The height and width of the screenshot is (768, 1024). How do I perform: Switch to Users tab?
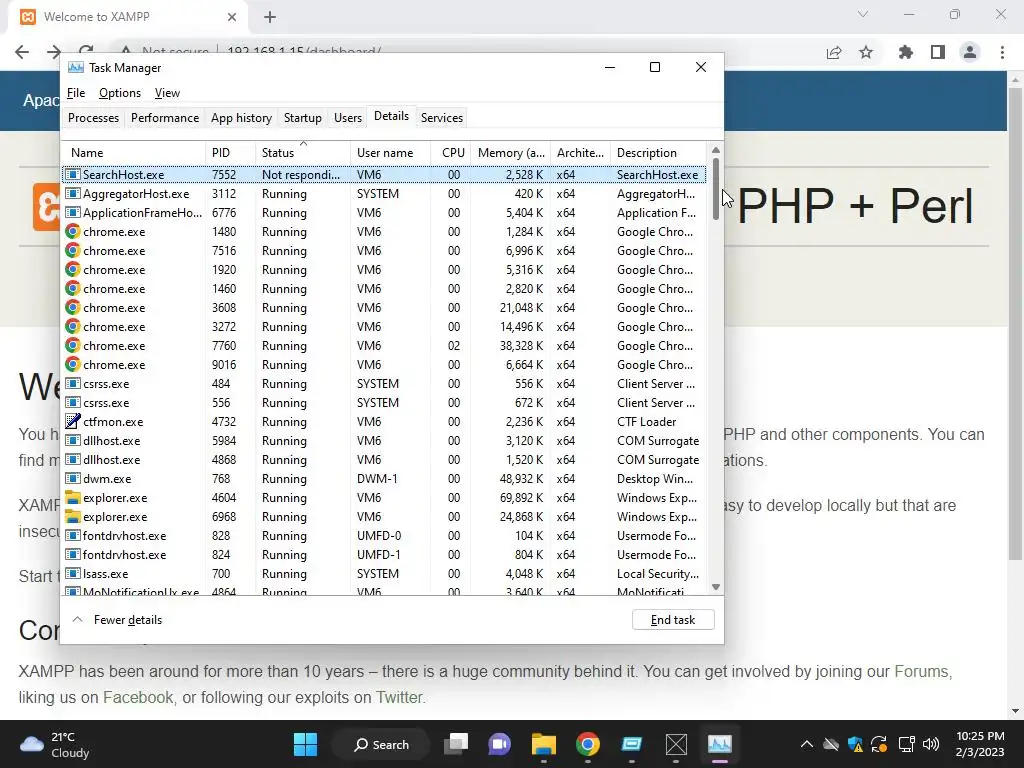pyautogui.click(x=347, y=118)
